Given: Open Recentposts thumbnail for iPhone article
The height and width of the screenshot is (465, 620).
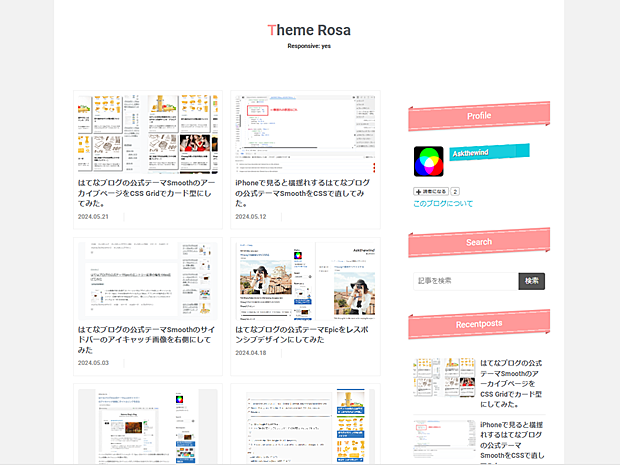Looking at the screenshot, I should pyautogui.click(x=444, y=440).
